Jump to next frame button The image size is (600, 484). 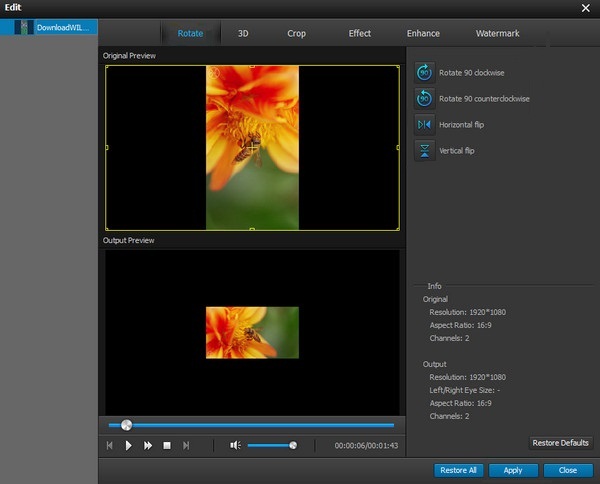(186, 445)
